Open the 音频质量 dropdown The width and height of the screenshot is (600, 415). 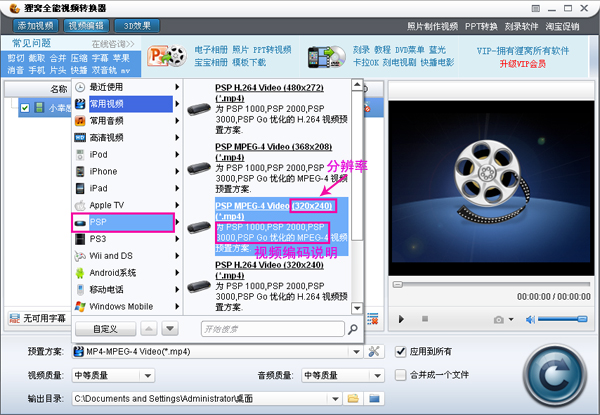[378, 376]
